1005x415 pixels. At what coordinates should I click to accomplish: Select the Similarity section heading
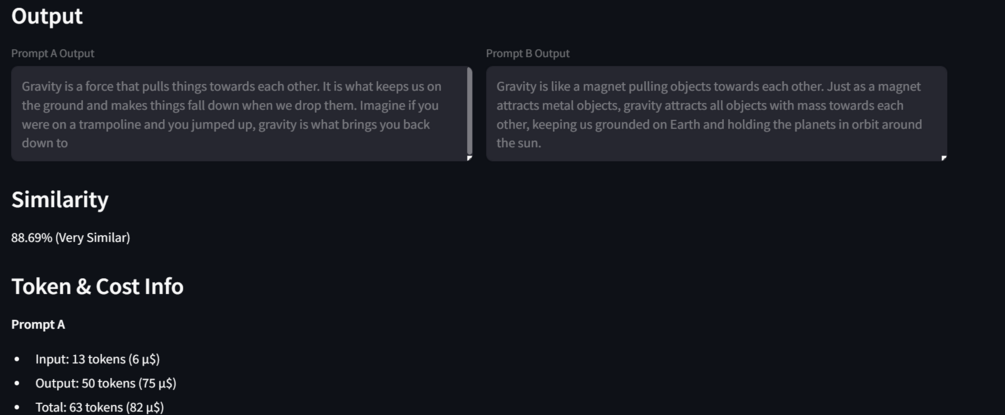(x=60, y=199)
